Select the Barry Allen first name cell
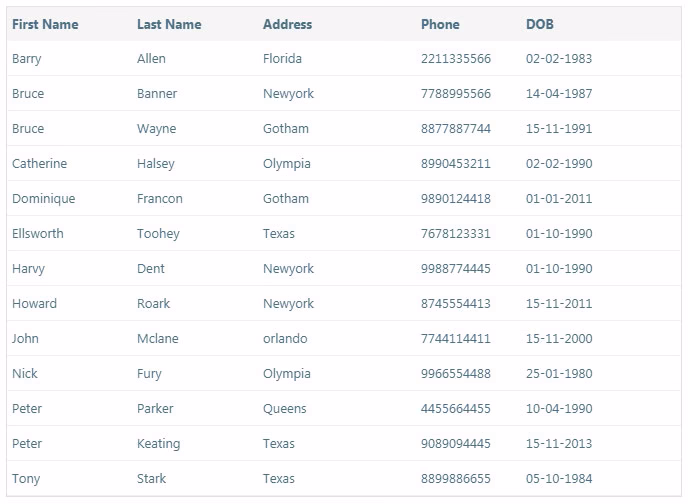The width and height of the screenshot is (688, 504). tap(27, 59)
